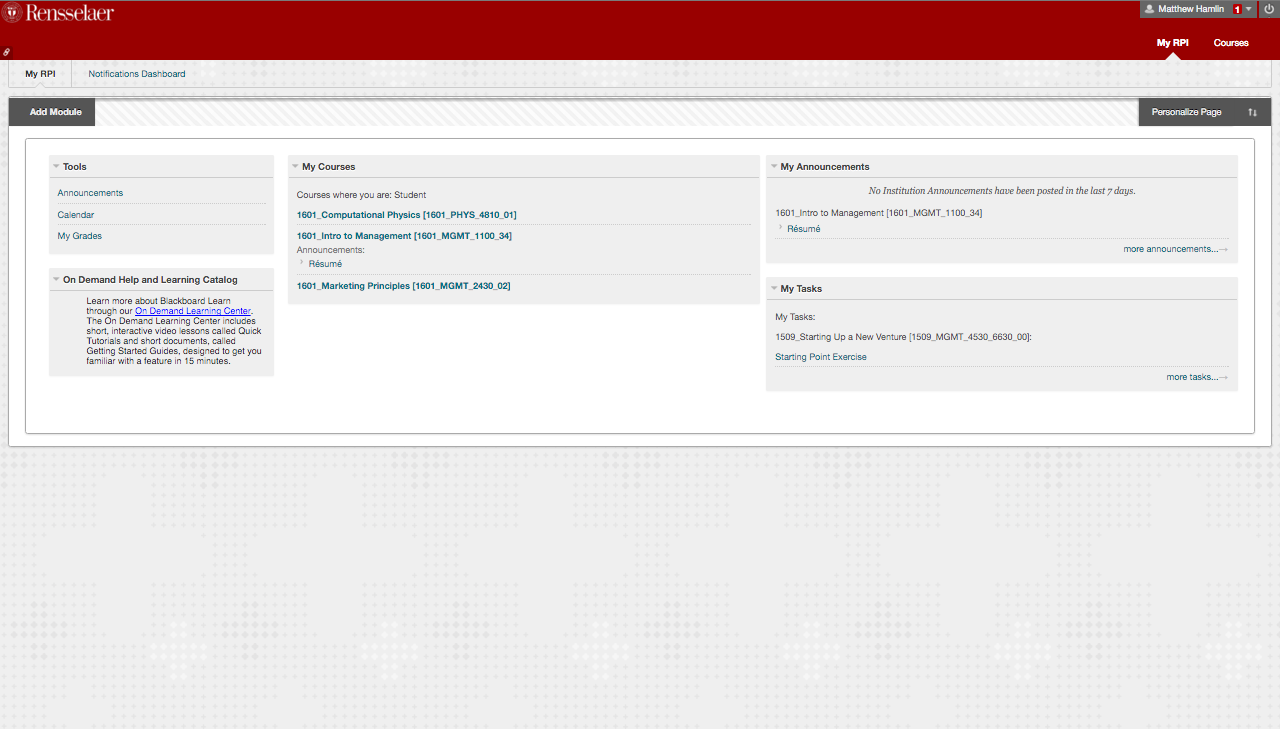Click the user avatar icon beside Matthew Hamlin
Viewport: 1280px width, 729px height.
[x=1150, y=9]
